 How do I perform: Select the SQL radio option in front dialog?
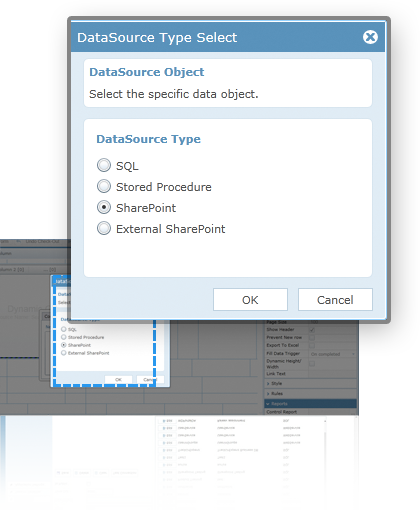(x=104, y=165)
